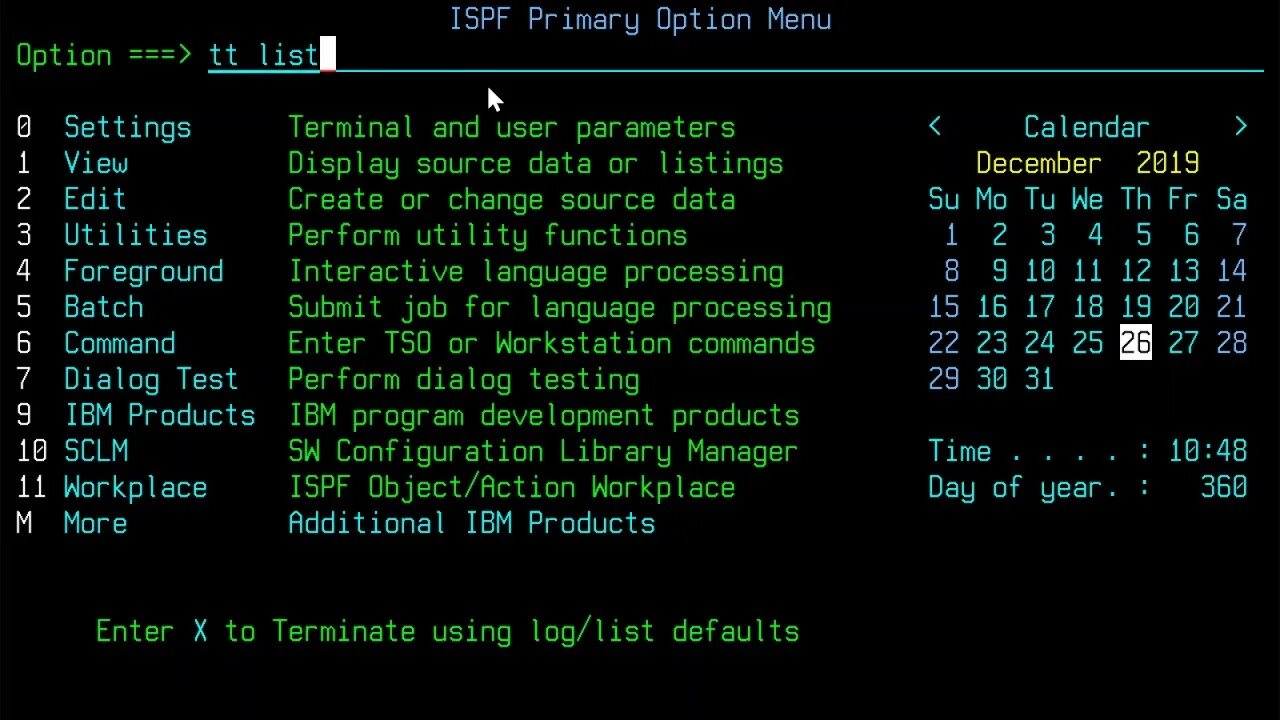The width and height of the screenshot is (1280, 720).
Task: Click 'Display source data or listings' text
Action: (x=535, y=163)
